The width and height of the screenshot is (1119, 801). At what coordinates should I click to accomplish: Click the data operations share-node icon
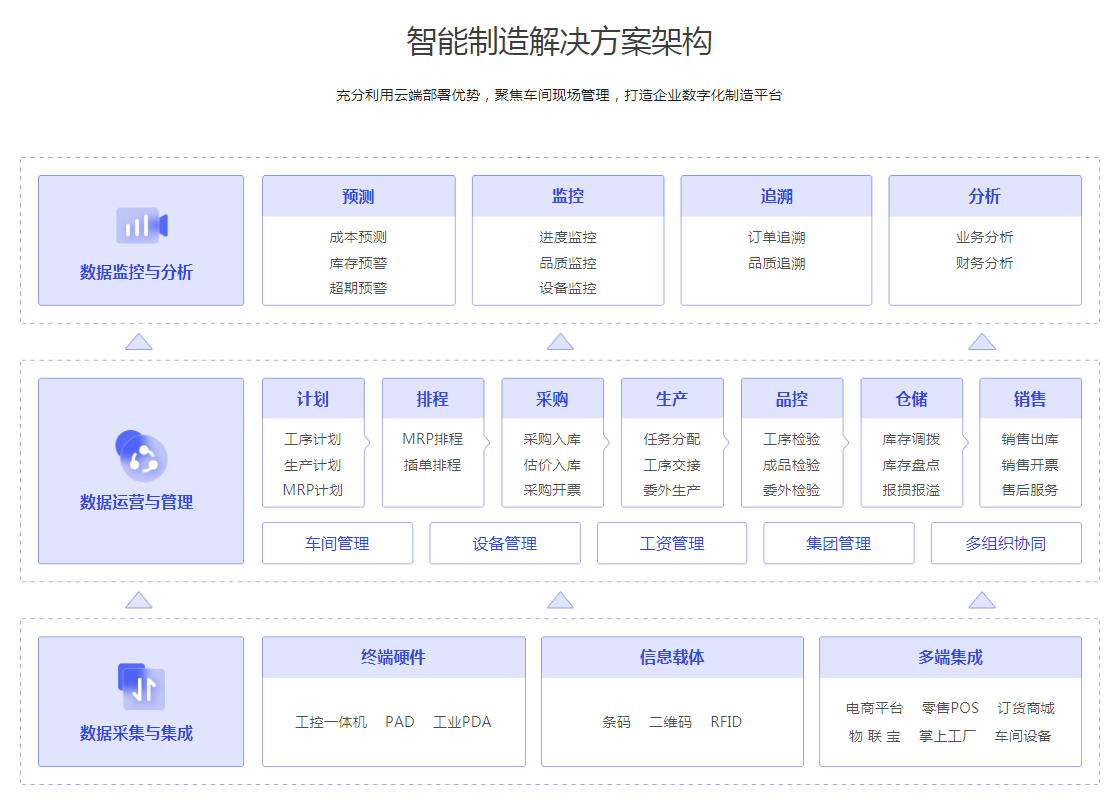[141, 456]
